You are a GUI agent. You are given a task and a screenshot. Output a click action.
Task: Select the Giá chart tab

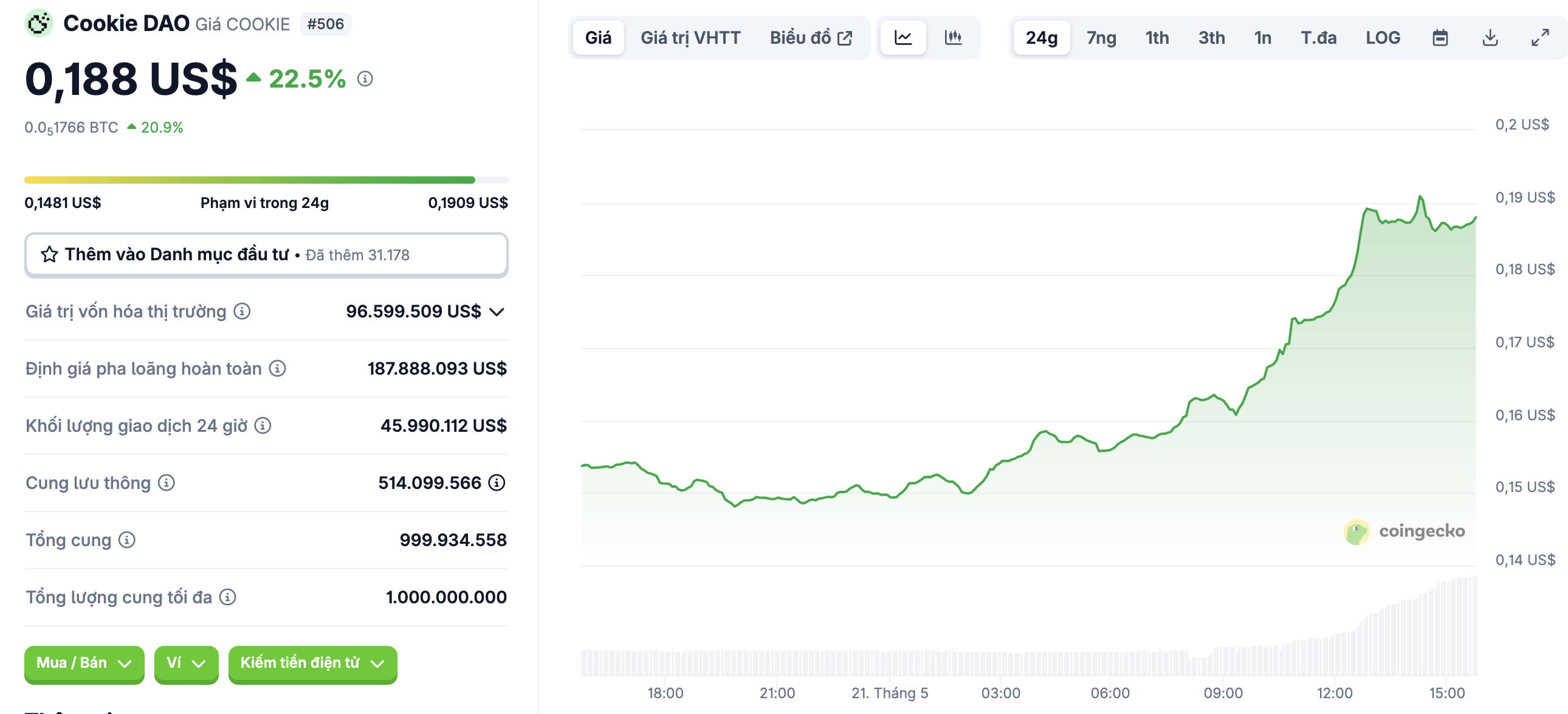(598, 38)
